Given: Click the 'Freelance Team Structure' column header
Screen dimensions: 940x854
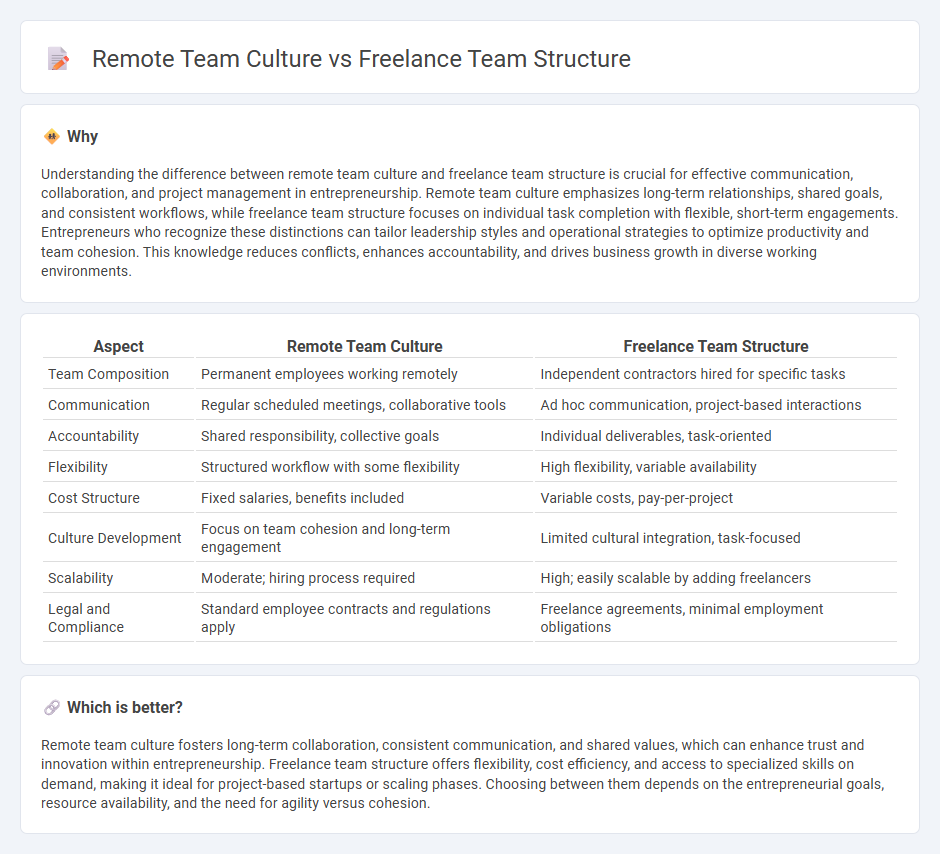Looking at the screenshot, I should click(x=716, y=346).
